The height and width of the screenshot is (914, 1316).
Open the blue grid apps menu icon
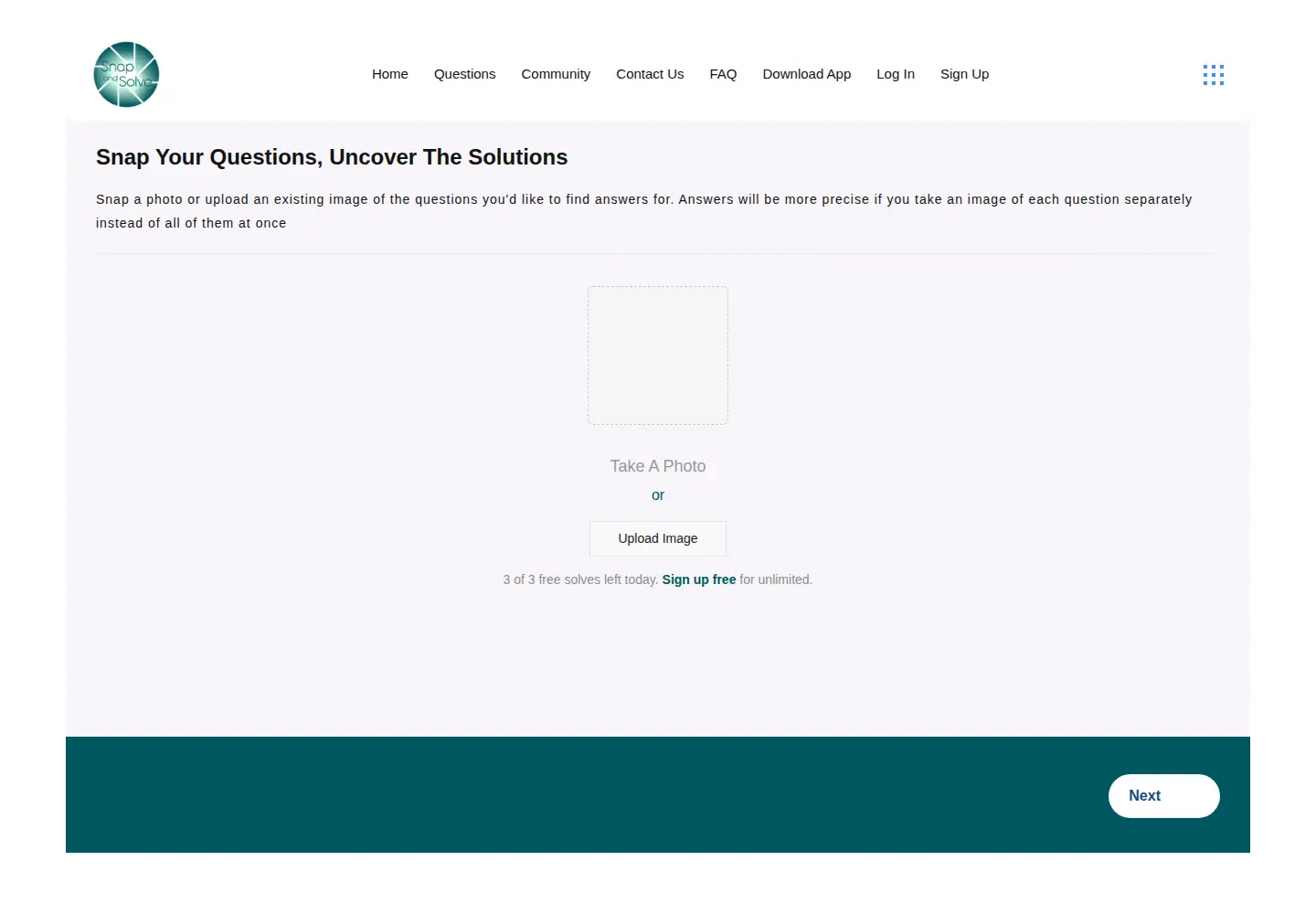click(1214, 75)
